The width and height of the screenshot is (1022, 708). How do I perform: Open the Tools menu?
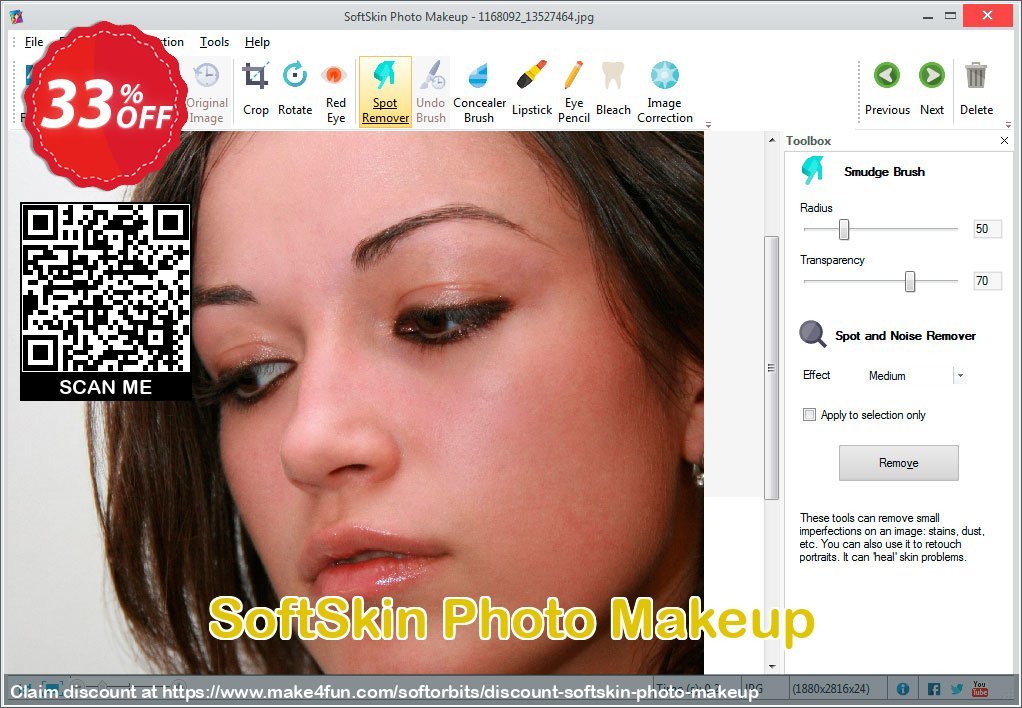click(x=214, y=42)
